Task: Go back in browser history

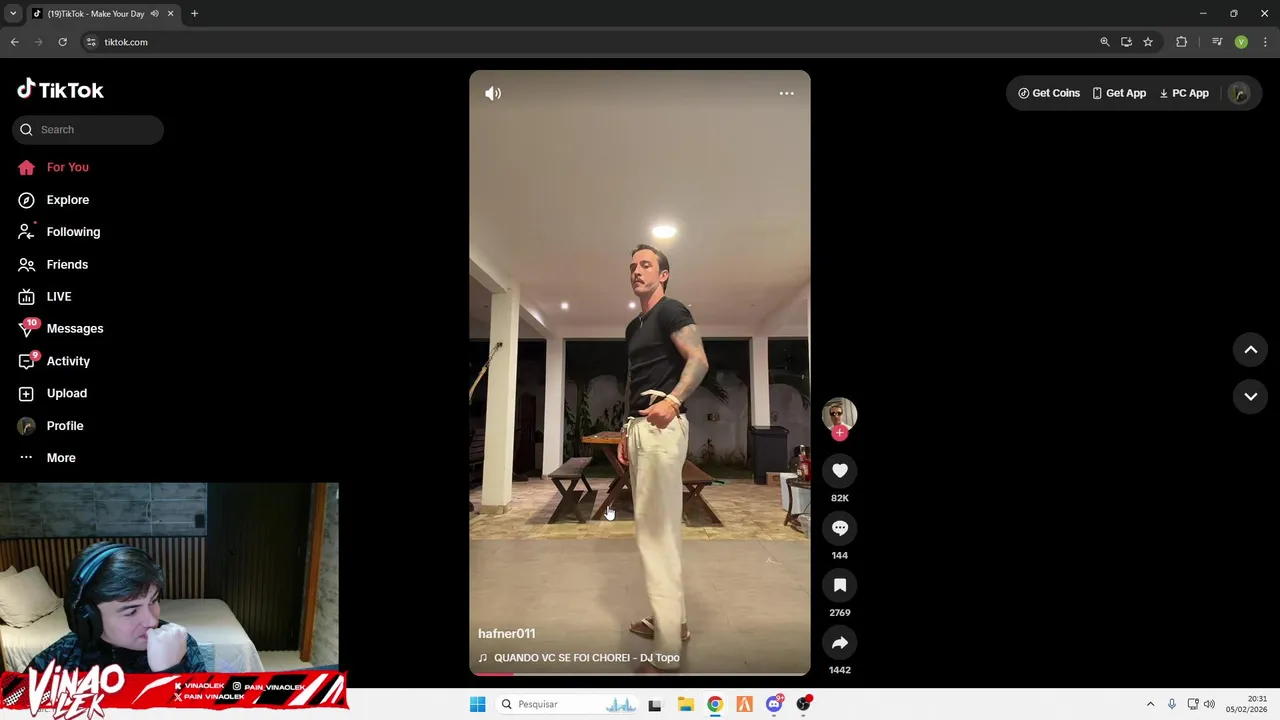Action: coord(14,42)
